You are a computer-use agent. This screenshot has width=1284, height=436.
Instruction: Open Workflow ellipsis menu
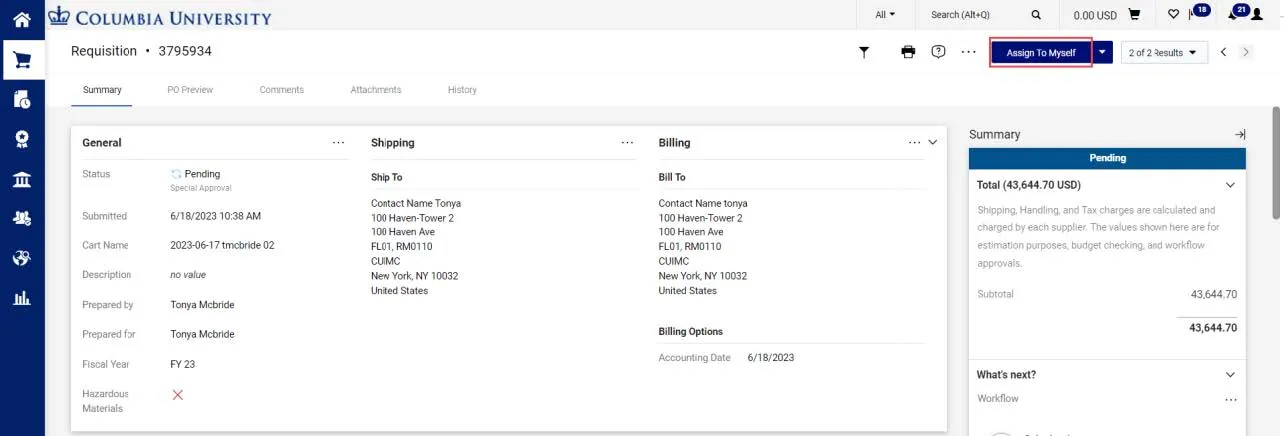pyautogui.click(x=1231, y=399)
